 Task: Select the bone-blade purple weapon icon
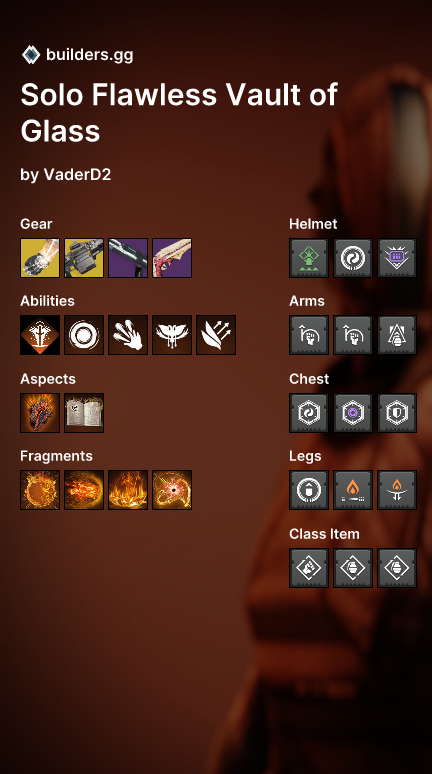tap(172, 258)
